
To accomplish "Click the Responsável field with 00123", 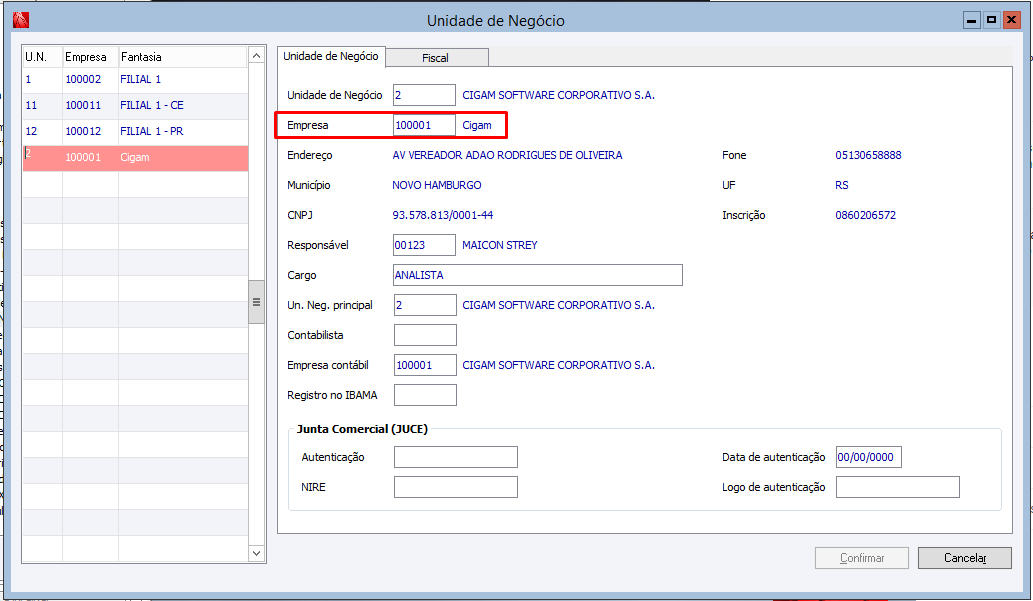I will point(424,245).
